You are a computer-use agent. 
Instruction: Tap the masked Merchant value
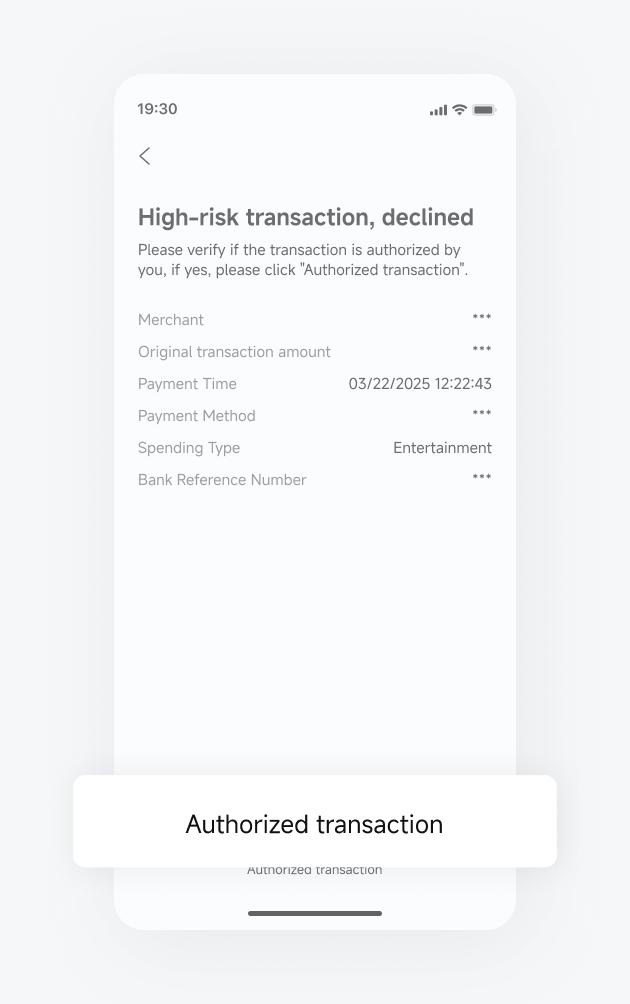tap(482, 318)
